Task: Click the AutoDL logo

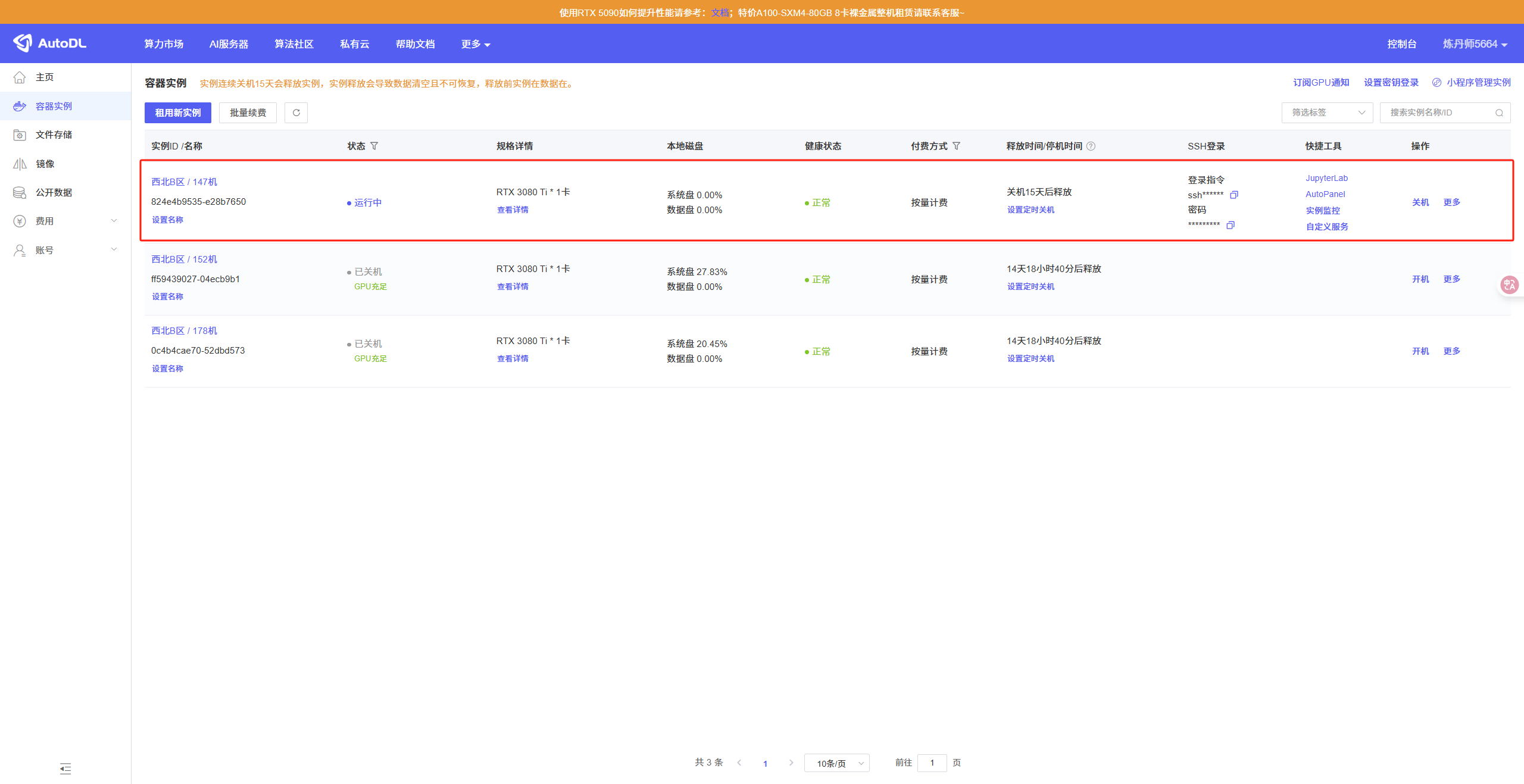Action: [x=50, y=43]
